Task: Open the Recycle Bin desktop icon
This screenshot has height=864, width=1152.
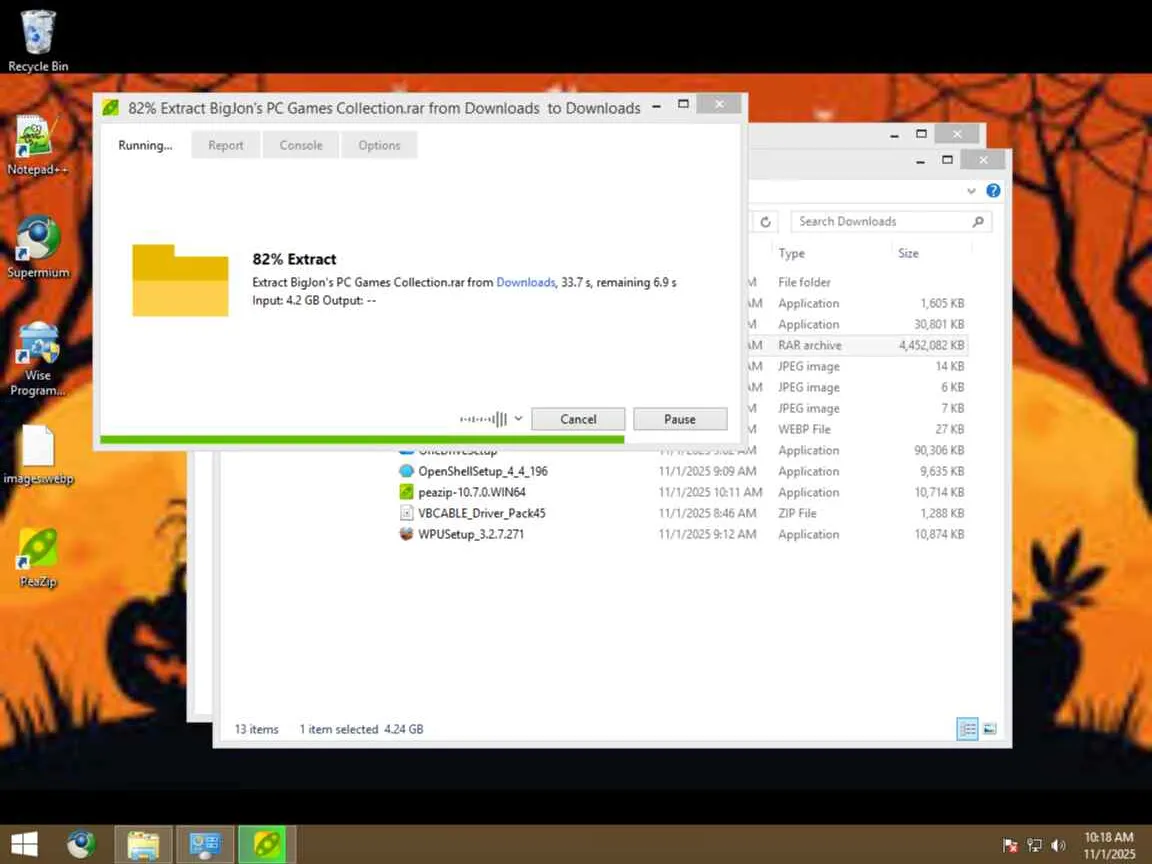Action: click(x=37, y=40)
